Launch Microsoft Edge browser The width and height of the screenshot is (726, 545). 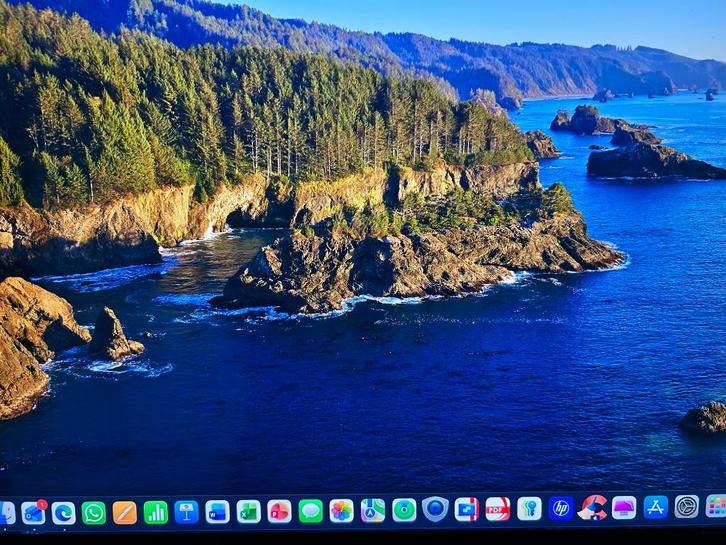coord(63,513)
